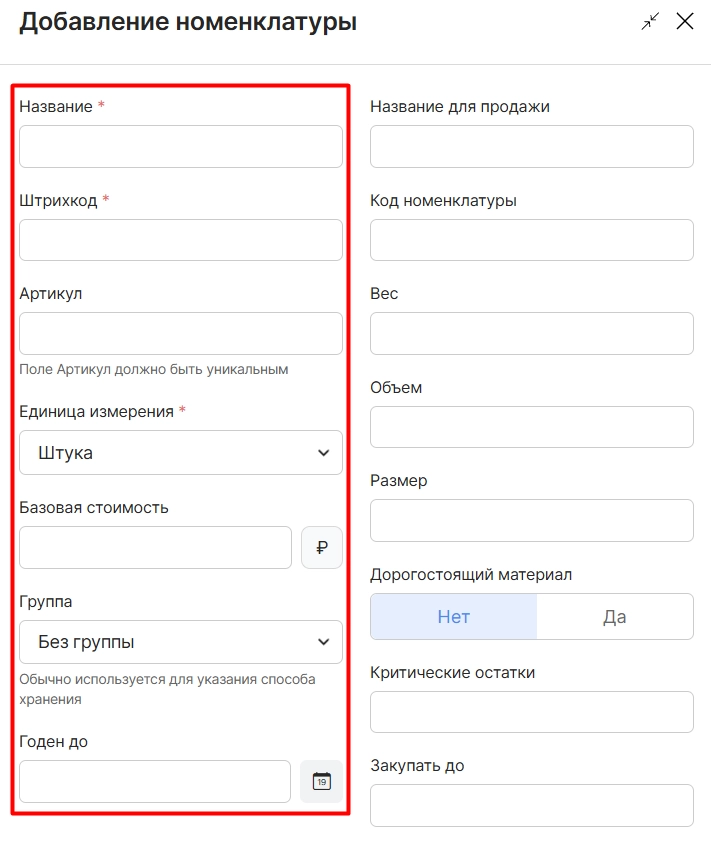The image size is (711, 844).
Task: Click the Годен до date field
Action: 155,781
